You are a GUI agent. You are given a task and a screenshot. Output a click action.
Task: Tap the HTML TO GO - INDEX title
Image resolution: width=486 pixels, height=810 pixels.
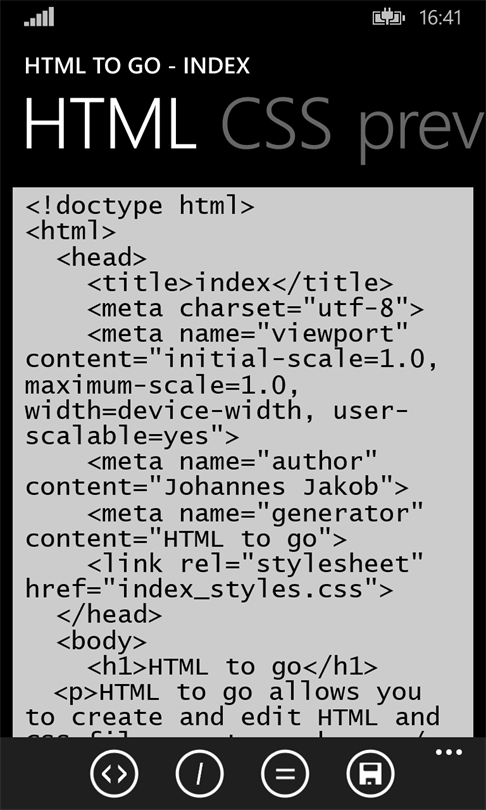click(x=137, y=67)
